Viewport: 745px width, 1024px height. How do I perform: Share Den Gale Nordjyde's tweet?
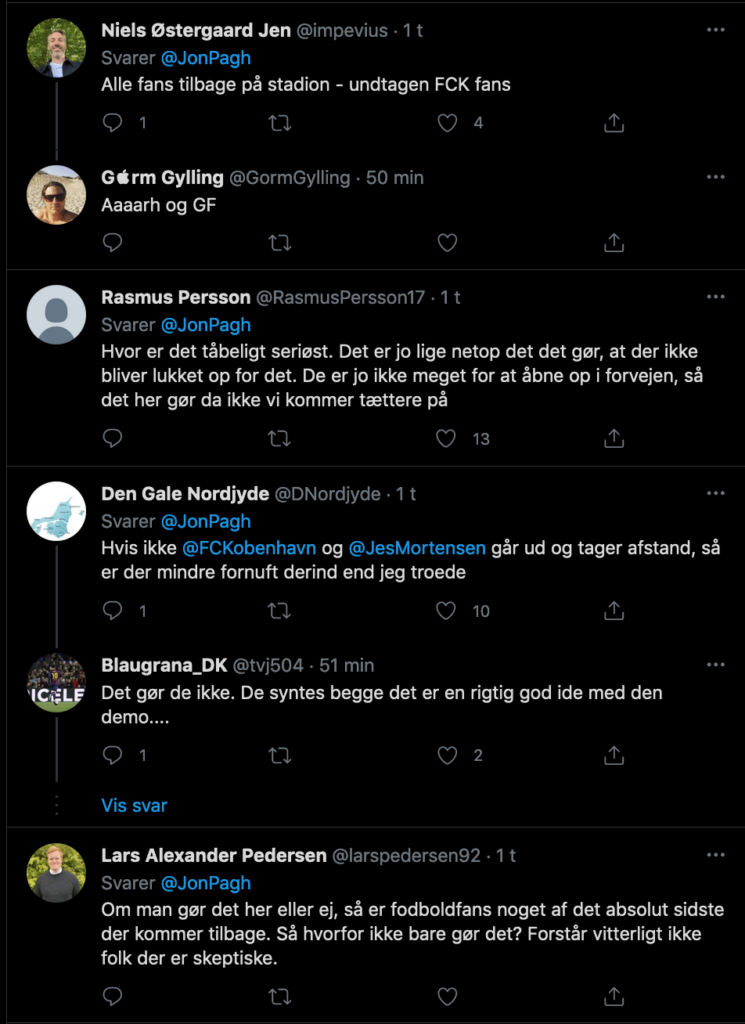coord(615,611)
